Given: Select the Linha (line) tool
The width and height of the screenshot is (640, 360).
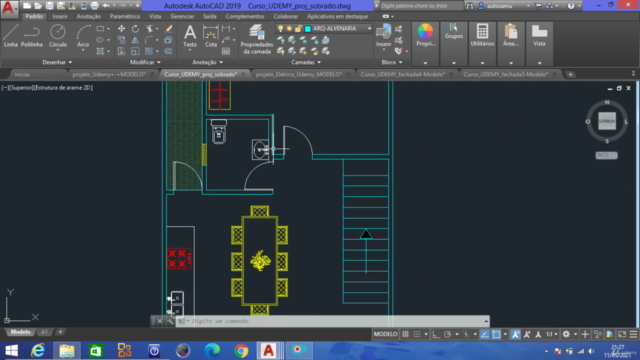Looking at the screenshot, I should pos(11,36).
